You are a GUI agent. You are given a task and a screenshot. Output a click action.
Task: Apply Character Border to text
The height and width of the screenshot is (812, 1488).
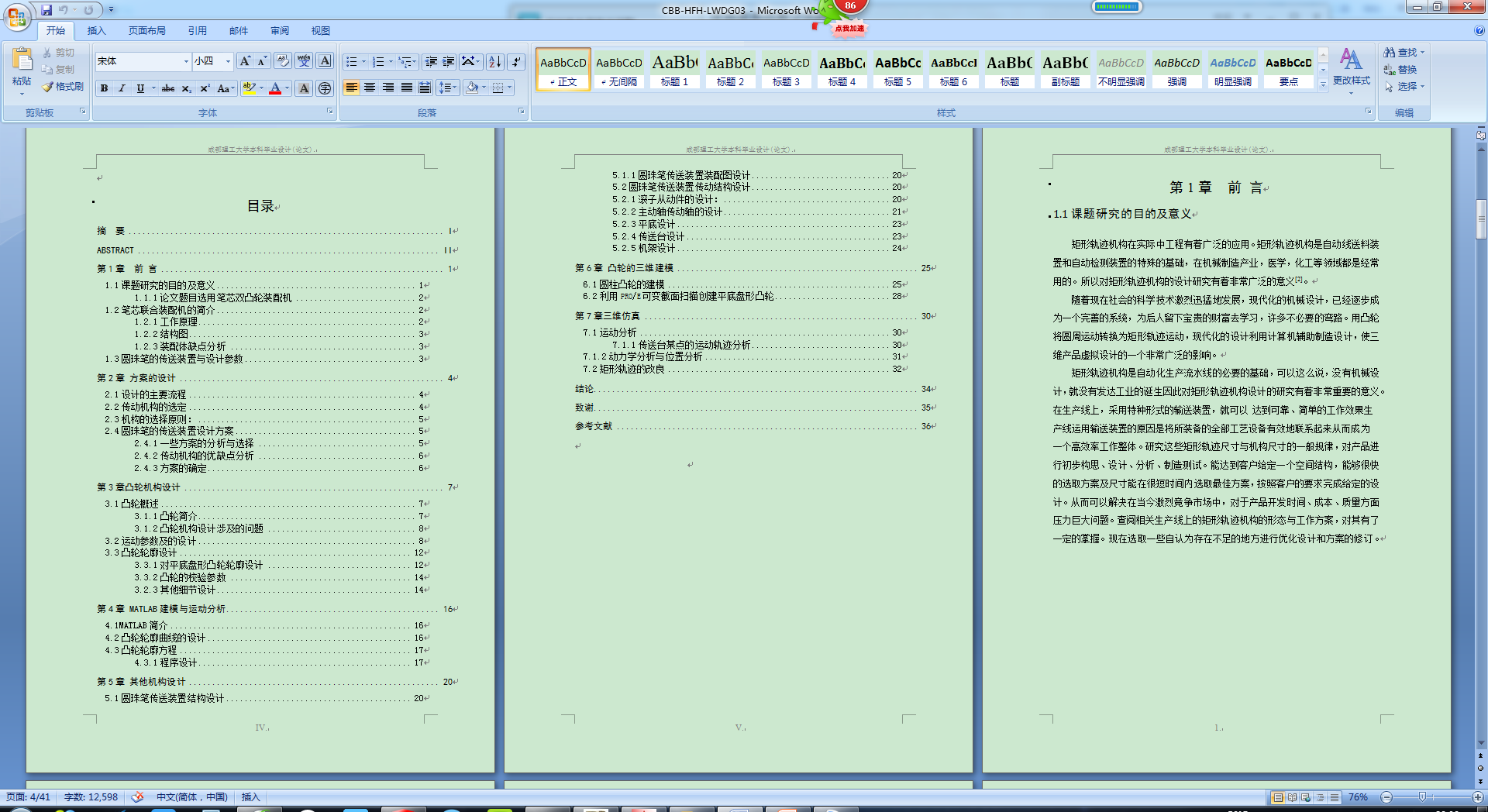(x=325, y=61)
